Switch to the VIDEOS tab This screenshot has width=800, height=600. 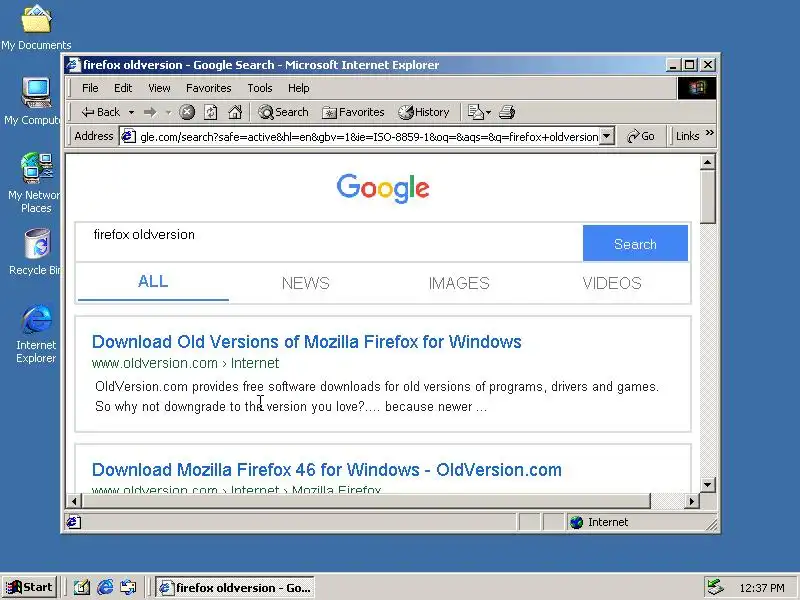pos(612,283)
